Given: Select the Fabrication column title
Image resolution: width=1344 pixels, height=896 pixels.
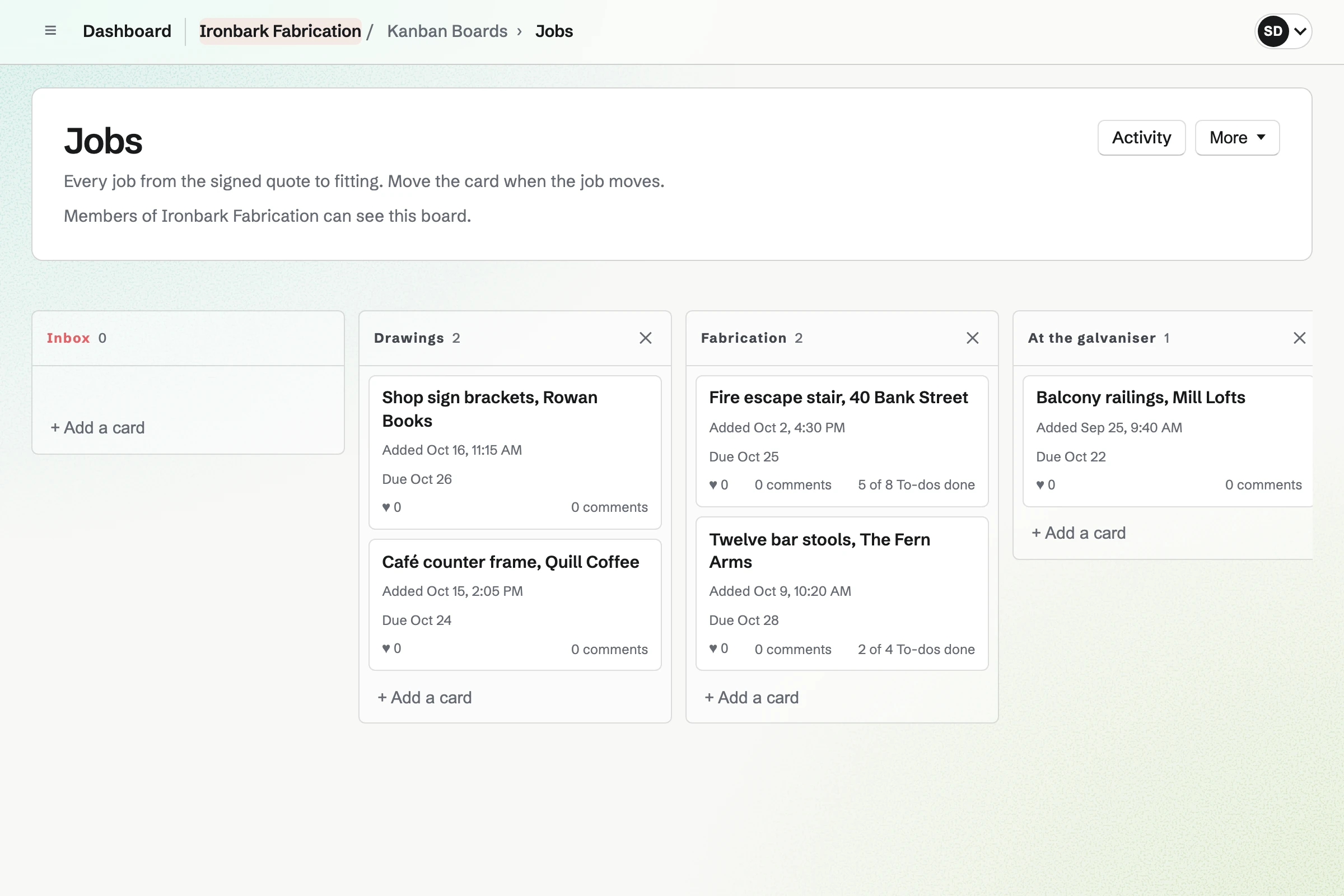Looking at the screenshot, I should 744,338.
